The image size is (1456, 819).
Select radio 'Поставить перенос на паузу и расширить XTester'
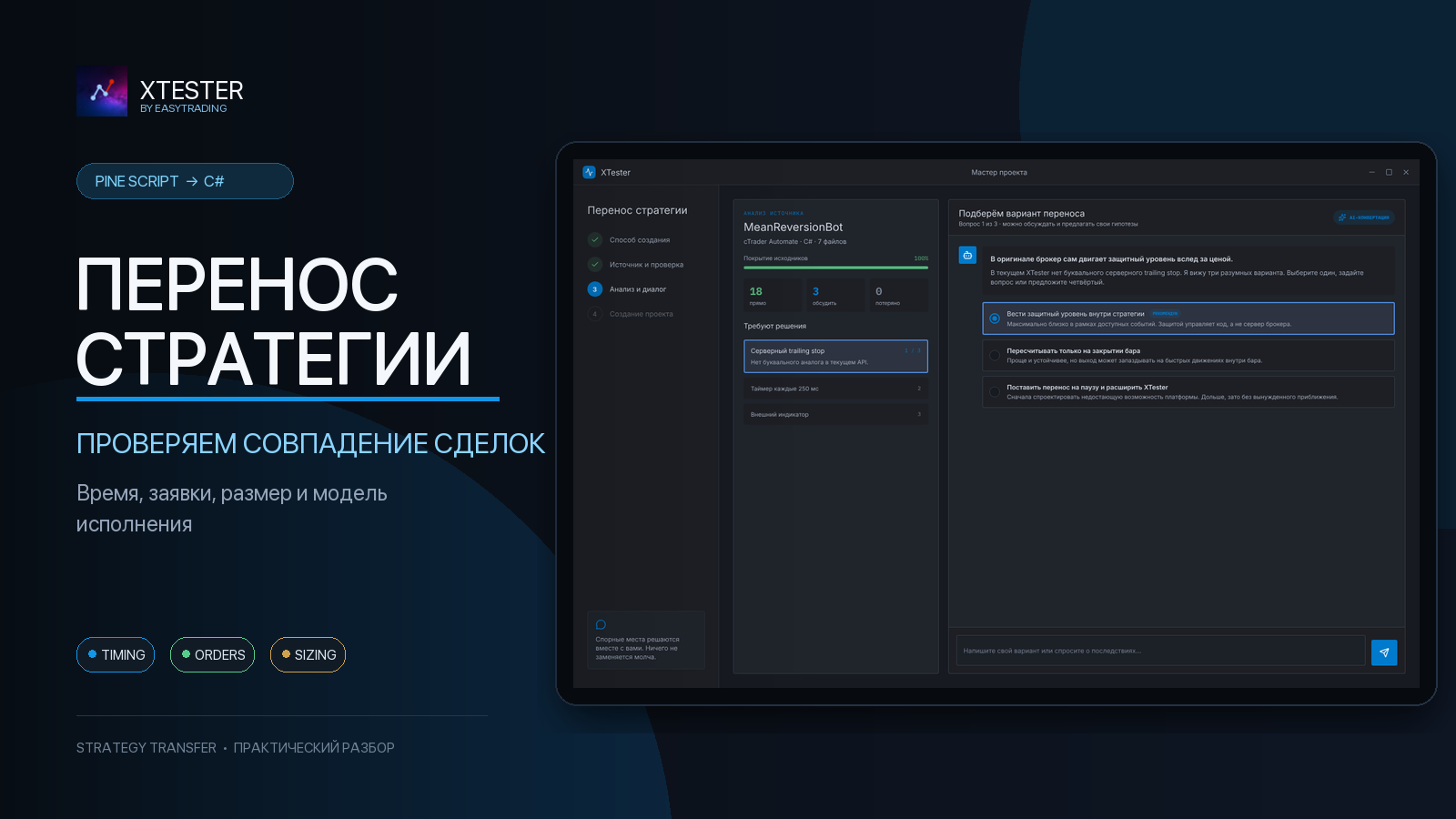(x=995, y=391)
